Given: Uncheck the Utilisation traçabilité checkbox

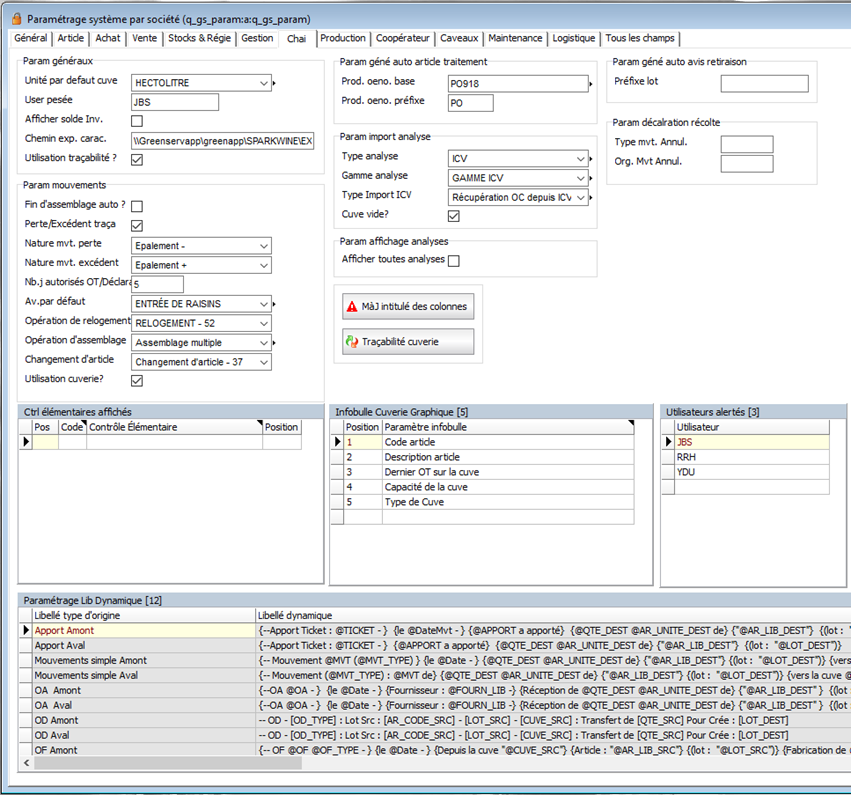Looking at the screenshot, I should click(x=138, y=159).
